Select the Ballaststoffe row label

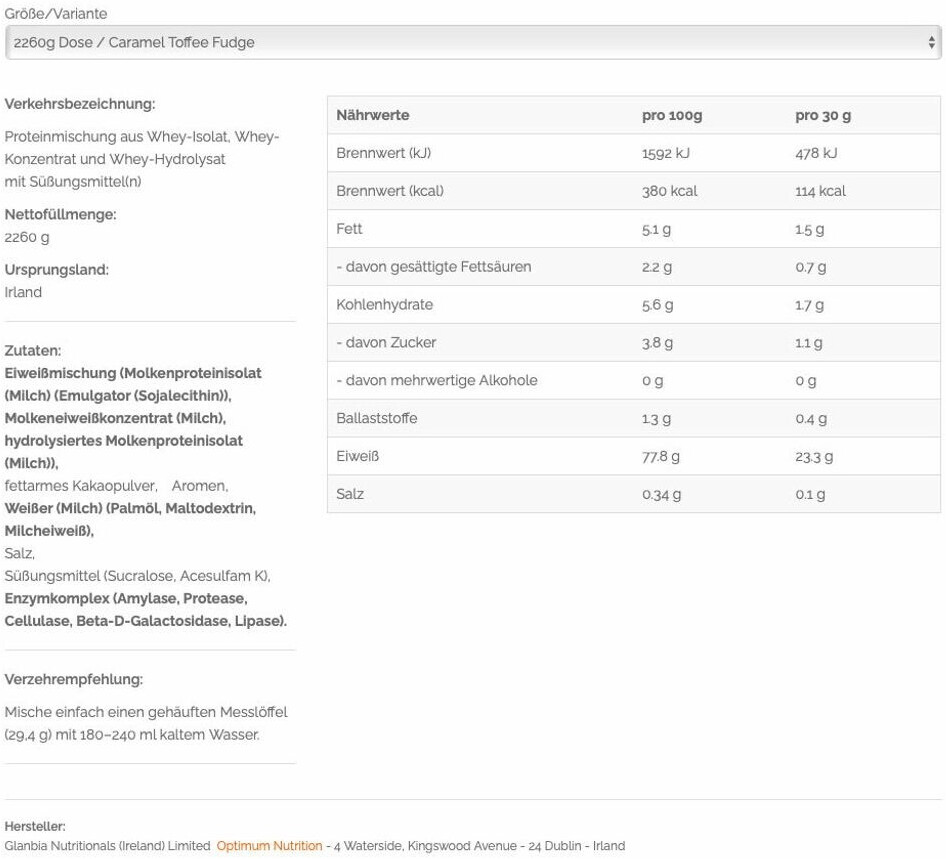point(376,418)
